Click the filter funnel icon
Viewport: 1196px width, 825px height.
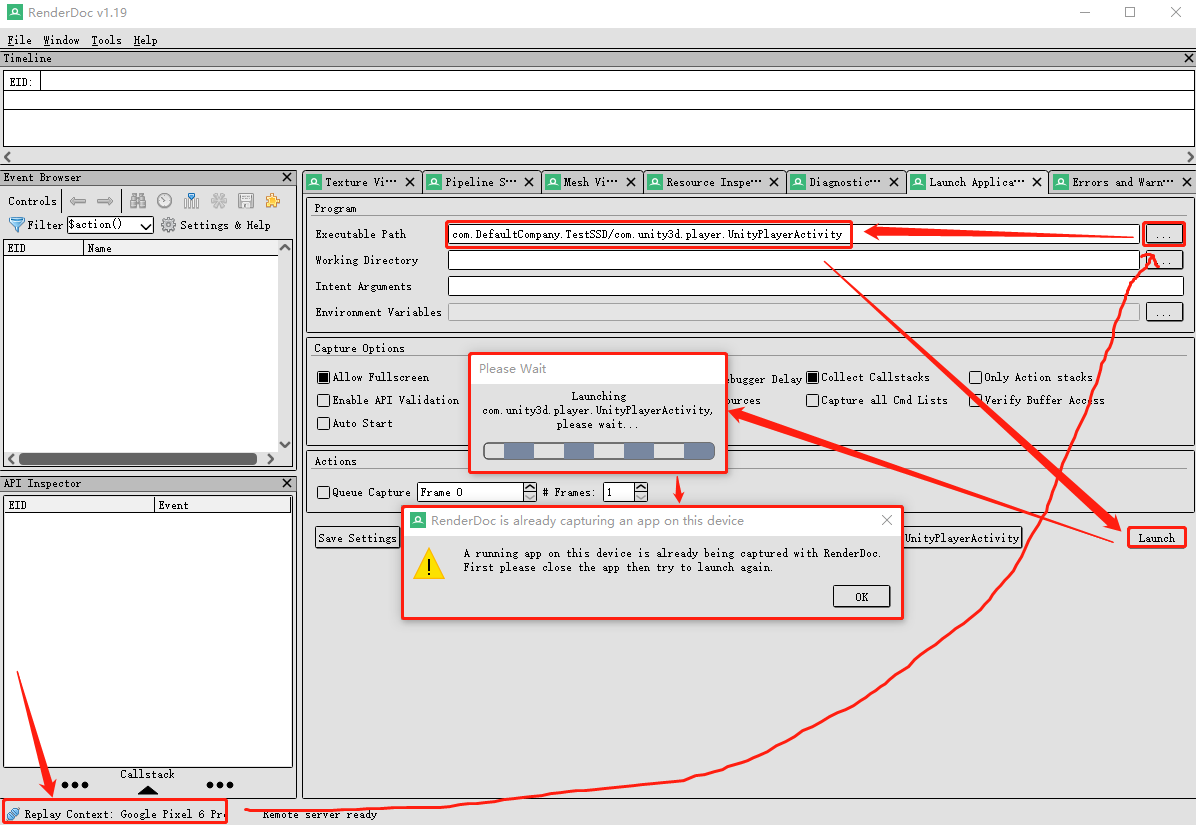(16, 224)
